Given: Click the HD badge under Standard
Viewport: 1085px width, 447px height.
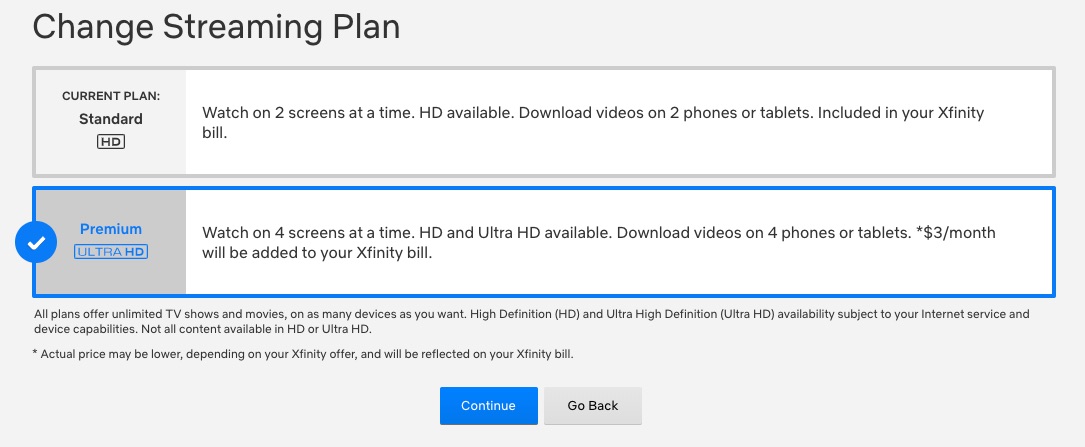Looking at the screenshot, I should (x=111, y=142).
